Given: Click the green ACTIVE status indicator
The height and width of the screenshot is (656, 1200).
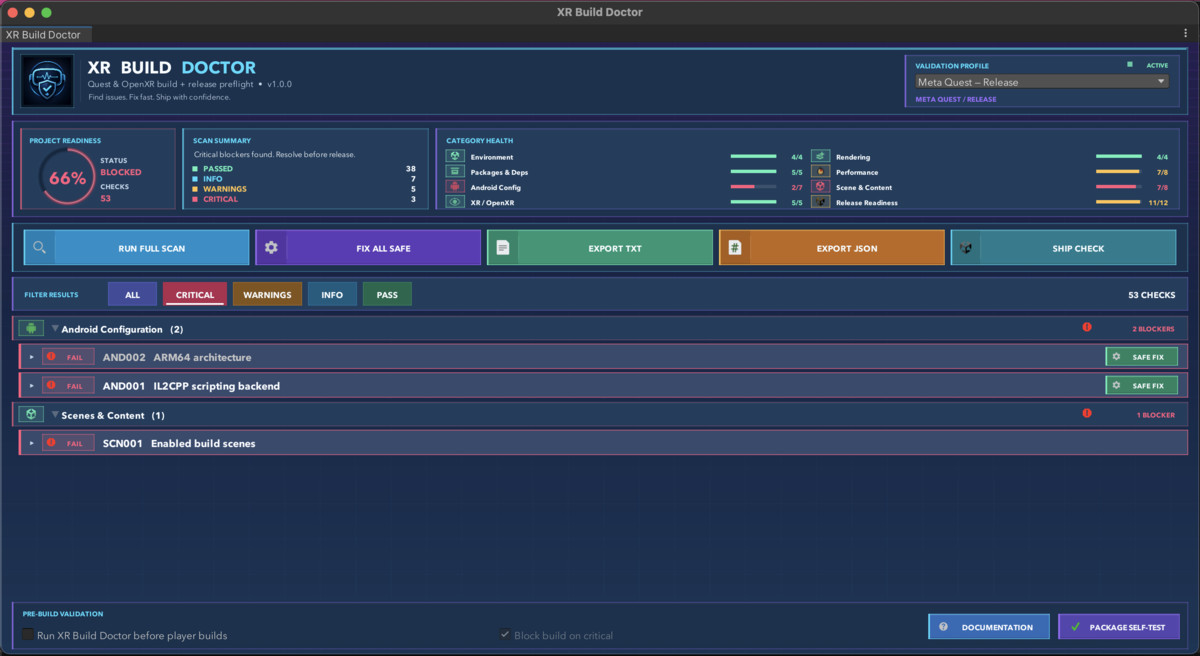Looking at the screenshot, I should click(1130, 64).
